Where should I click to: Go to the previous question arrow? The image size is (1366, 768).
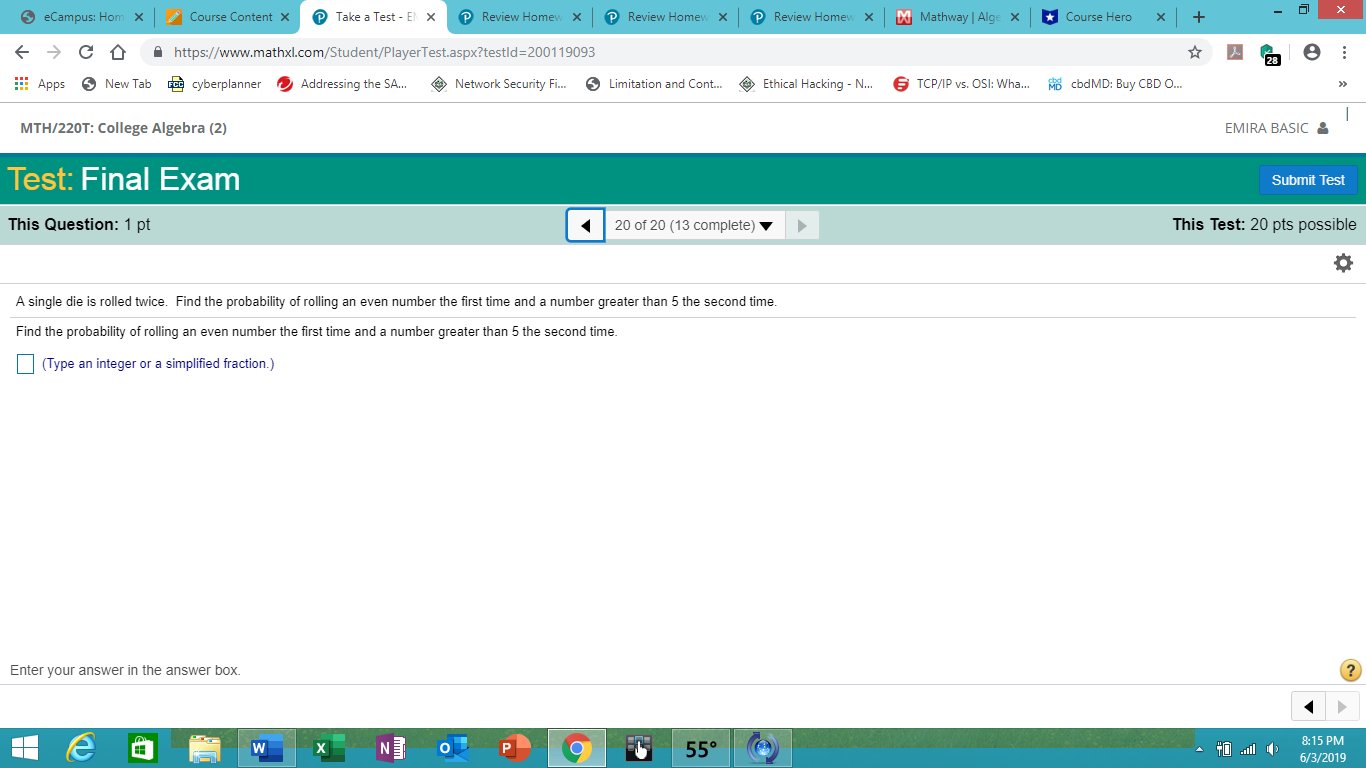coord(585,225)
